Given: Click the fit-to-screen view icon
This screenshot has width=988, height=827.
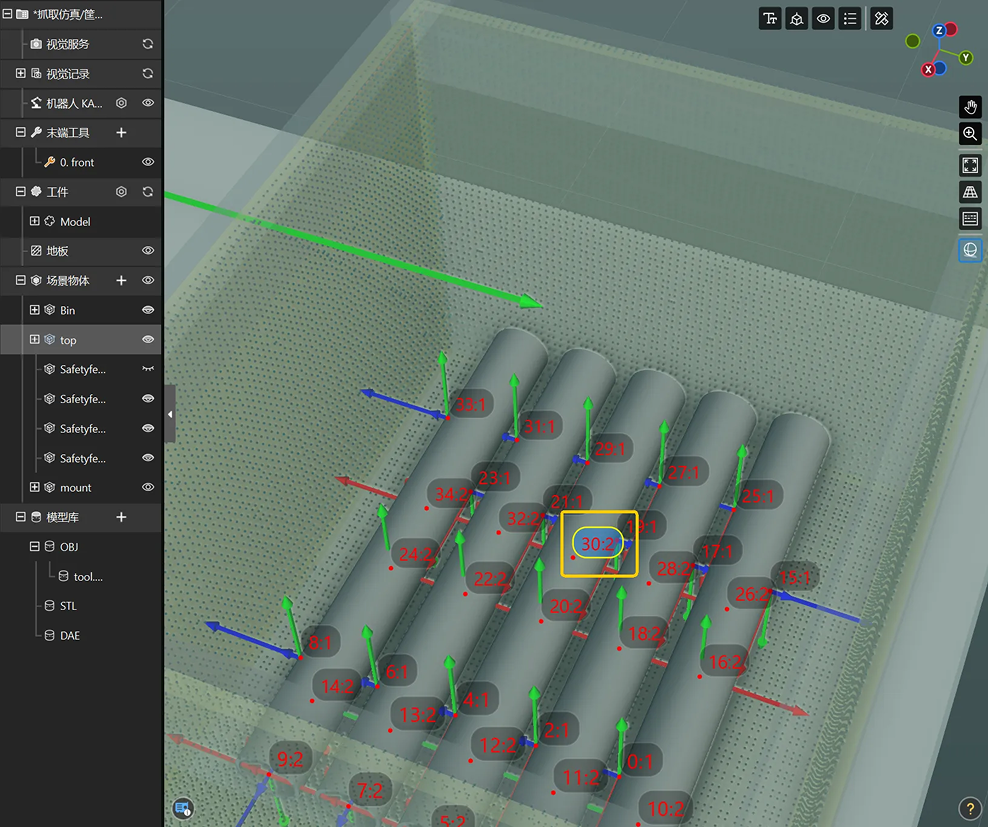Looking at the screenshot, I should (x=970, y=166).
